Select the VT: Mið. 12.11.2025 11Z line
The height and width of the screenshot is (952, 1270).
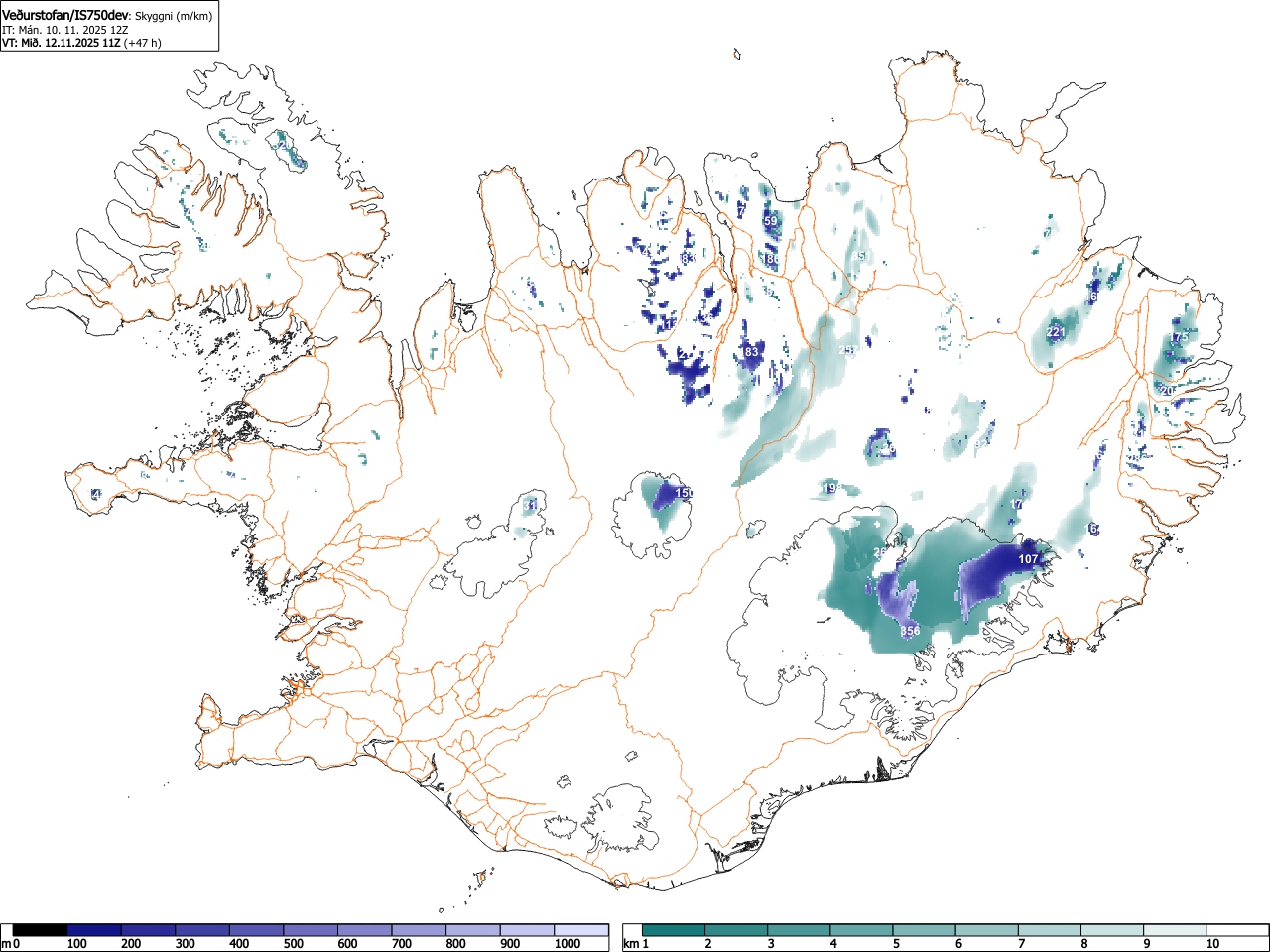(x=62, y=43)
